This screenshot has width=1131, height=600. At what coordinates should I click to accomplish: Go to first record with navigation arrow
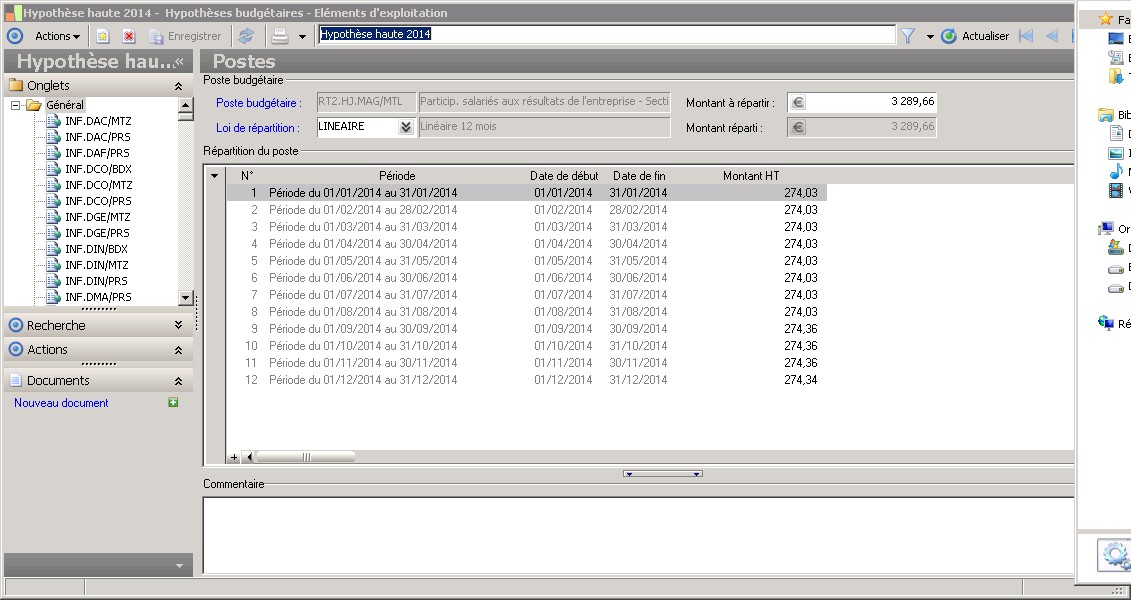pos(1026,36)
